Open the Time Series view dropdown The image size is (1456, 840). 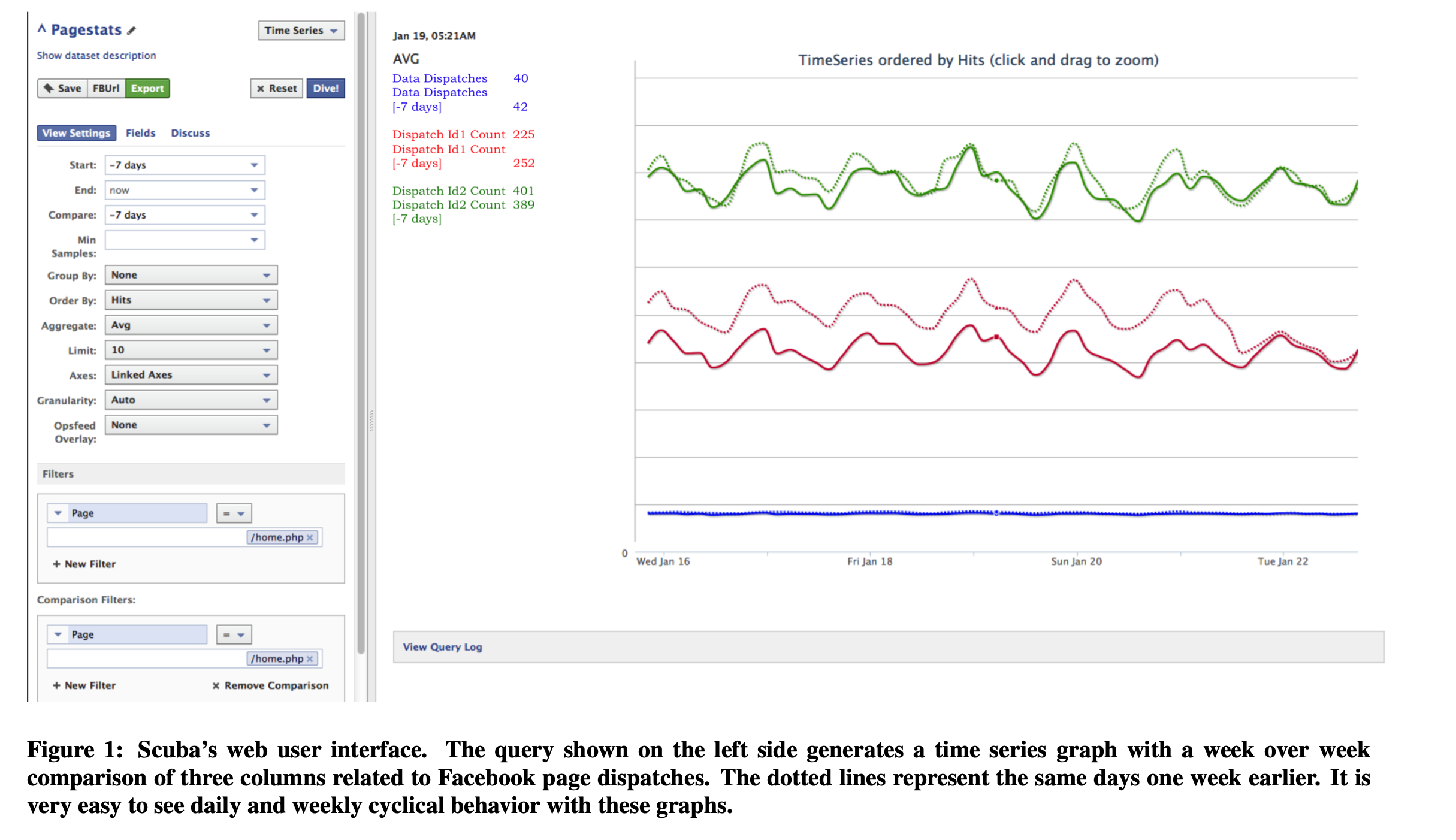(301, 31)
